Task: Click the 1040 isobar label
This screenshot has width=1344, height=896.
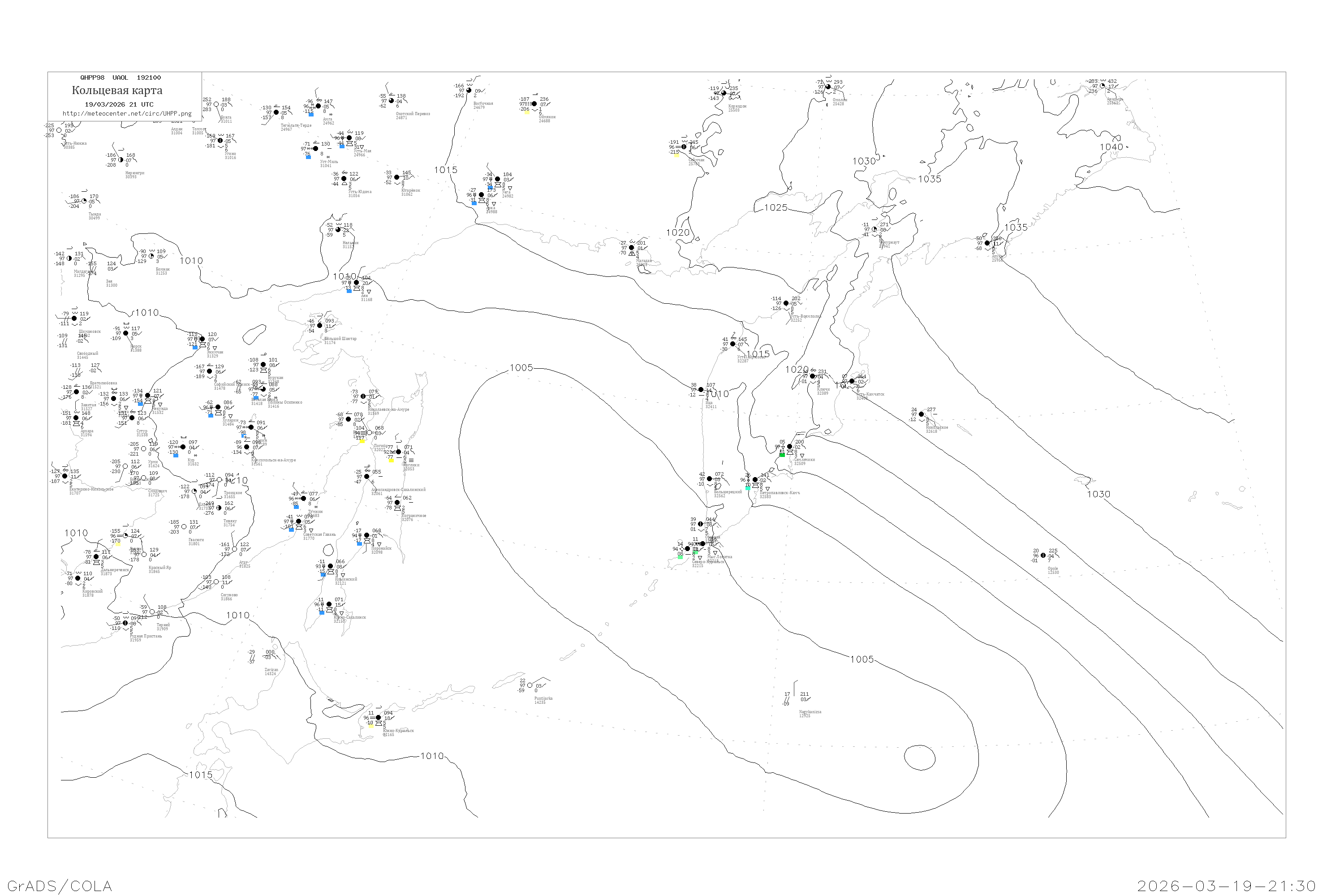Action: coord(1111,147)
